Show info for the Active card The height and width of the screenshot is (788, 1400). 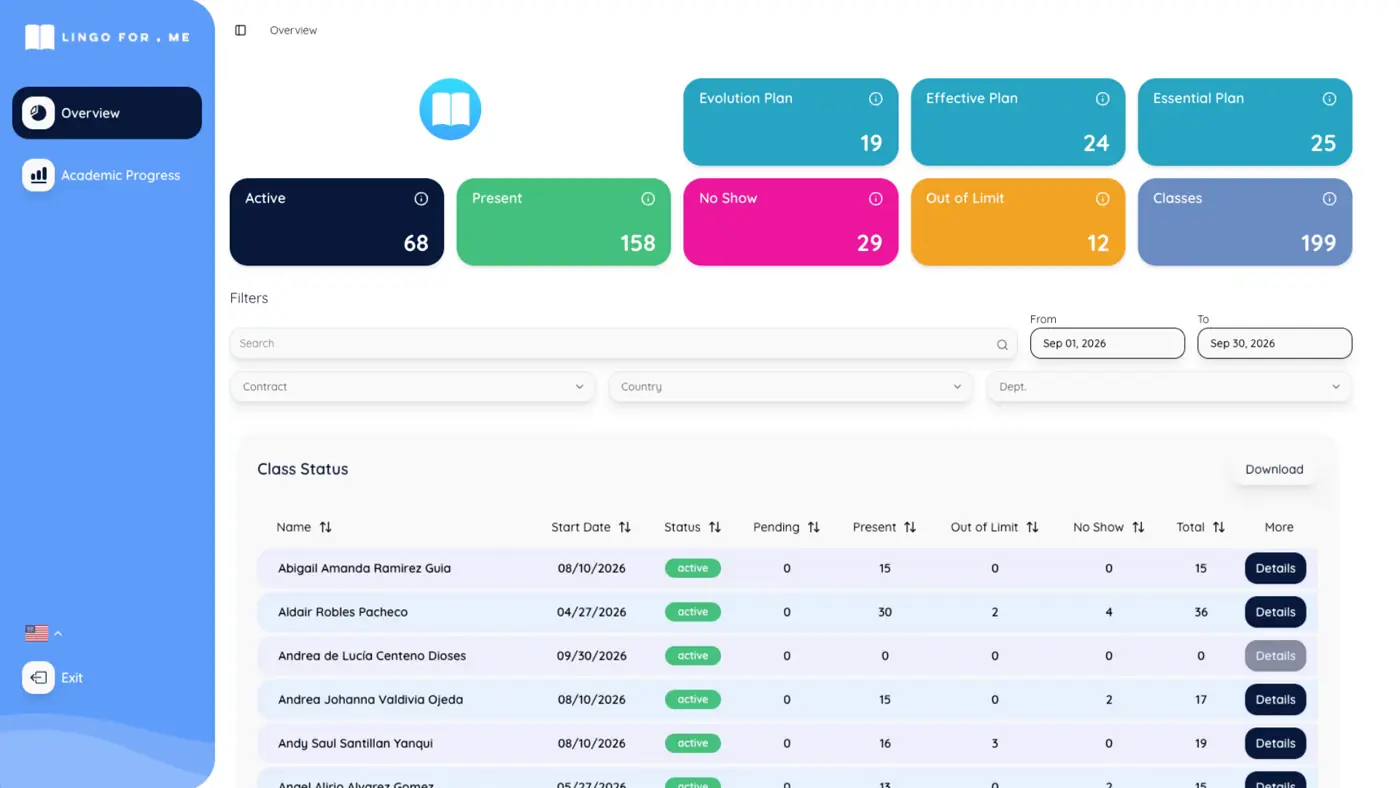coord(421,199)
